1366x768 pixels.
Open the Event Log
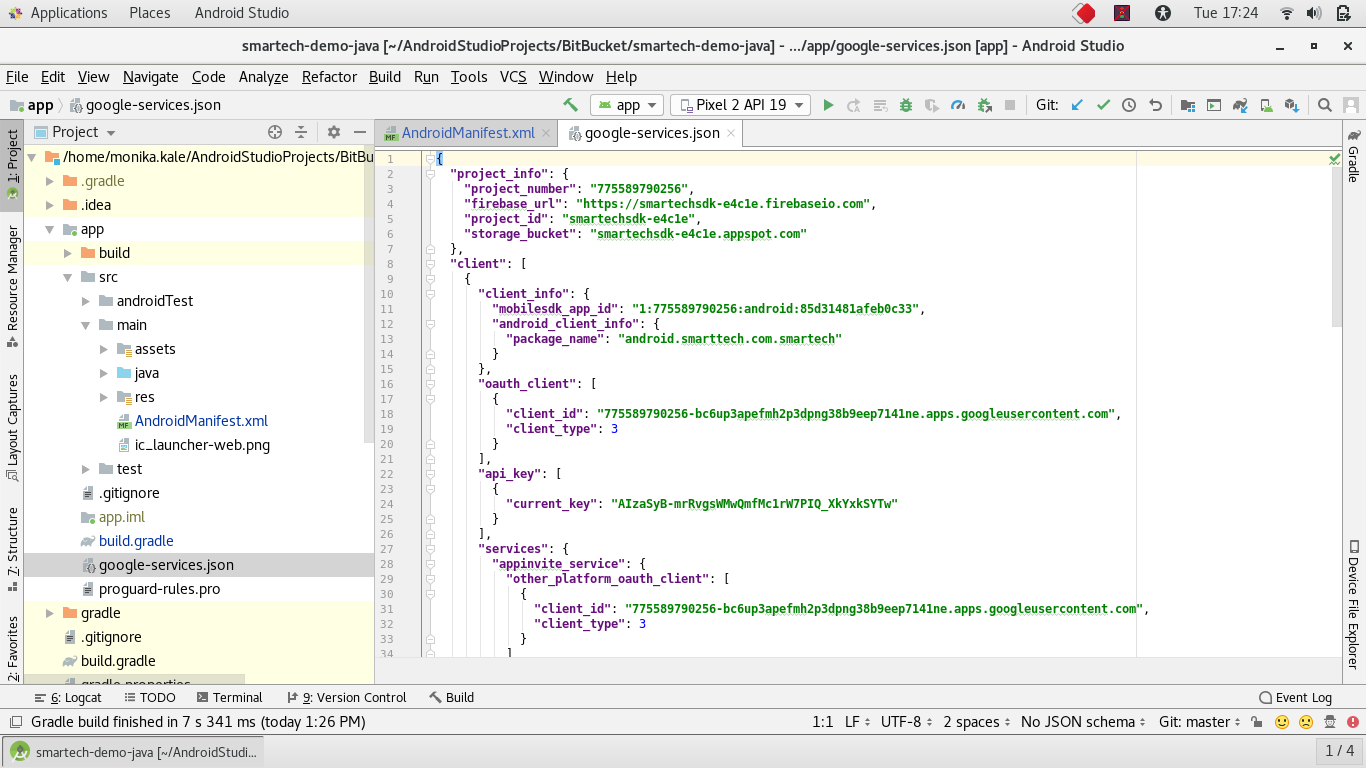(x=1296, y=697)
